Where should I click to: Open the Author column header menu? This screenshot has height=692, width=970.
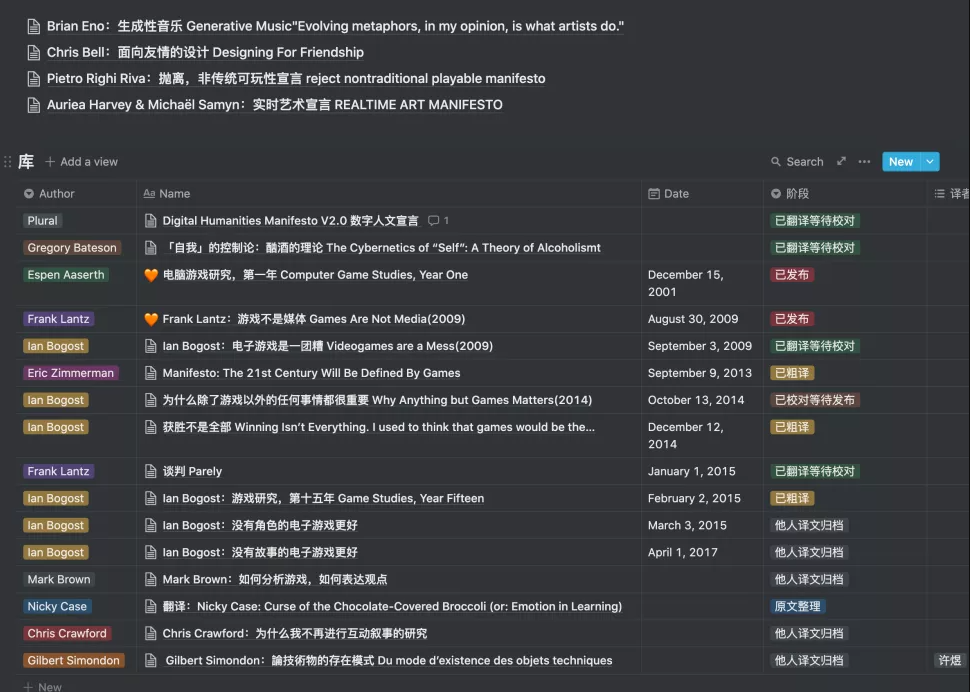[x=57, y=194]
